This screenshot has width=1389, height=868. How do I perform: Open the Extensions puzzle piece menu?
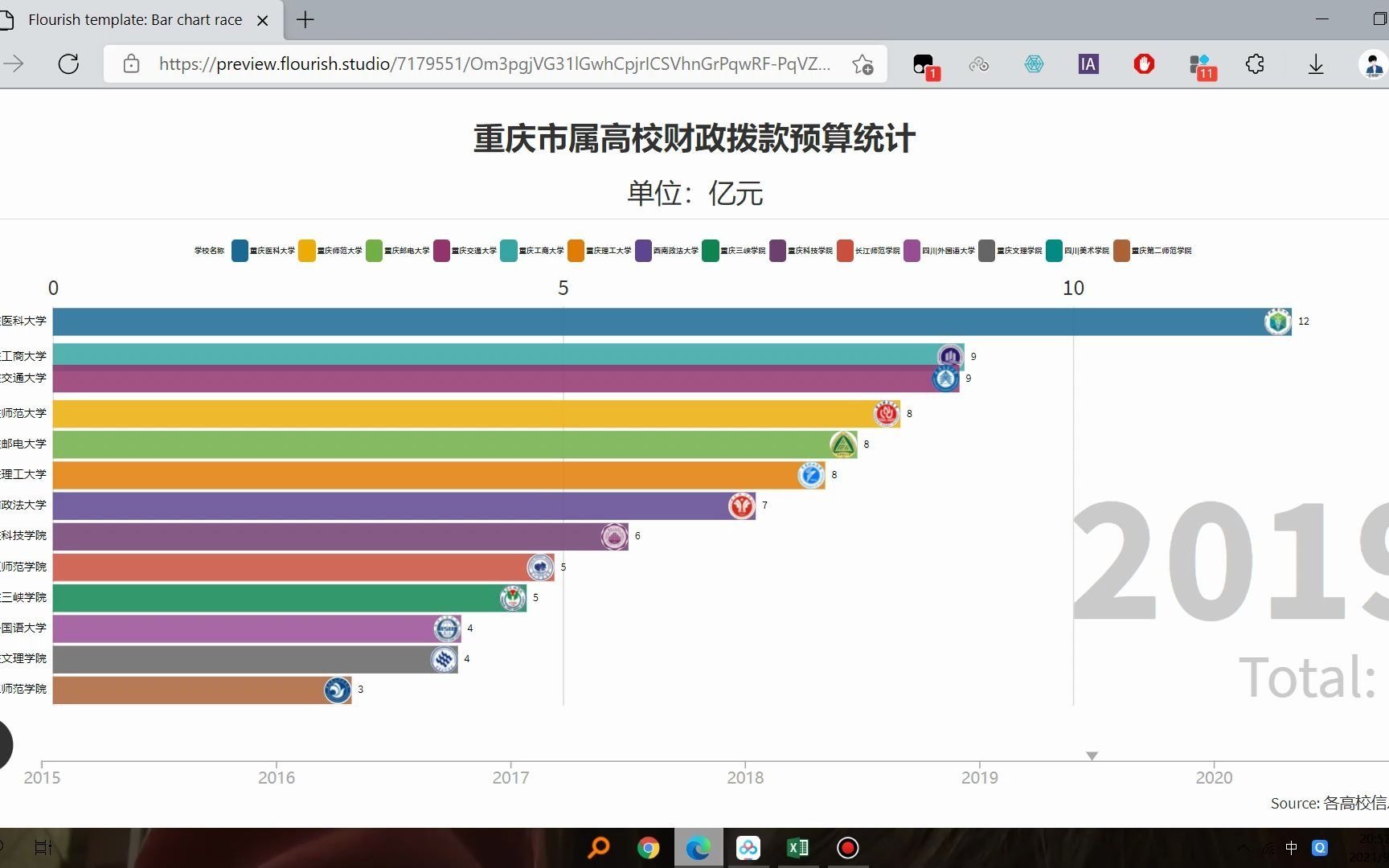coord(1255,63)
